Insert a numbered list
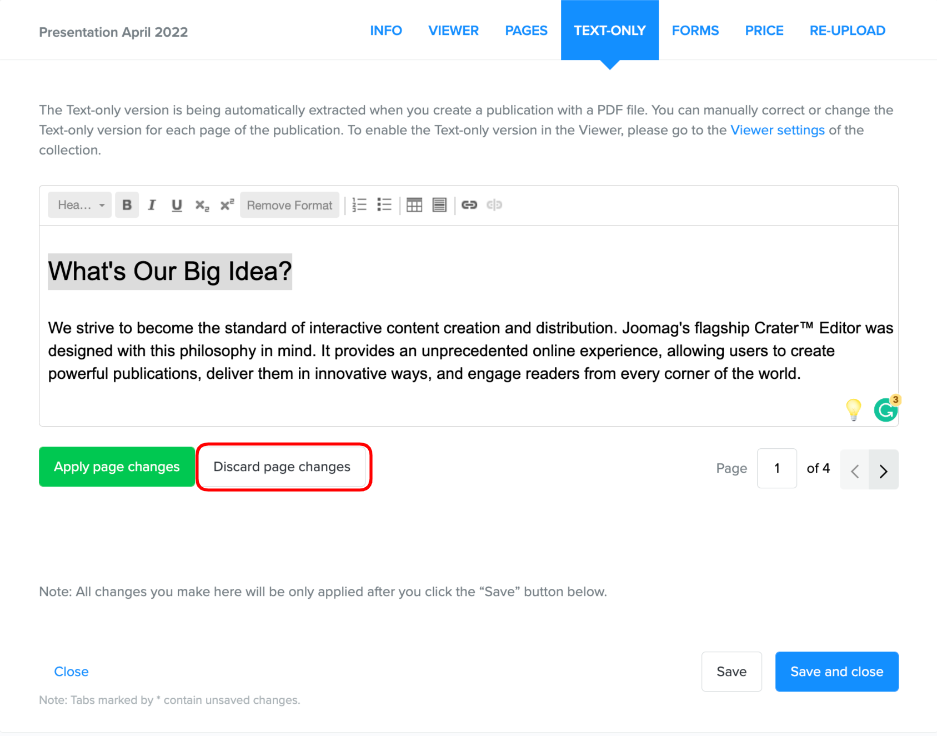 click(x=360, y=205)
